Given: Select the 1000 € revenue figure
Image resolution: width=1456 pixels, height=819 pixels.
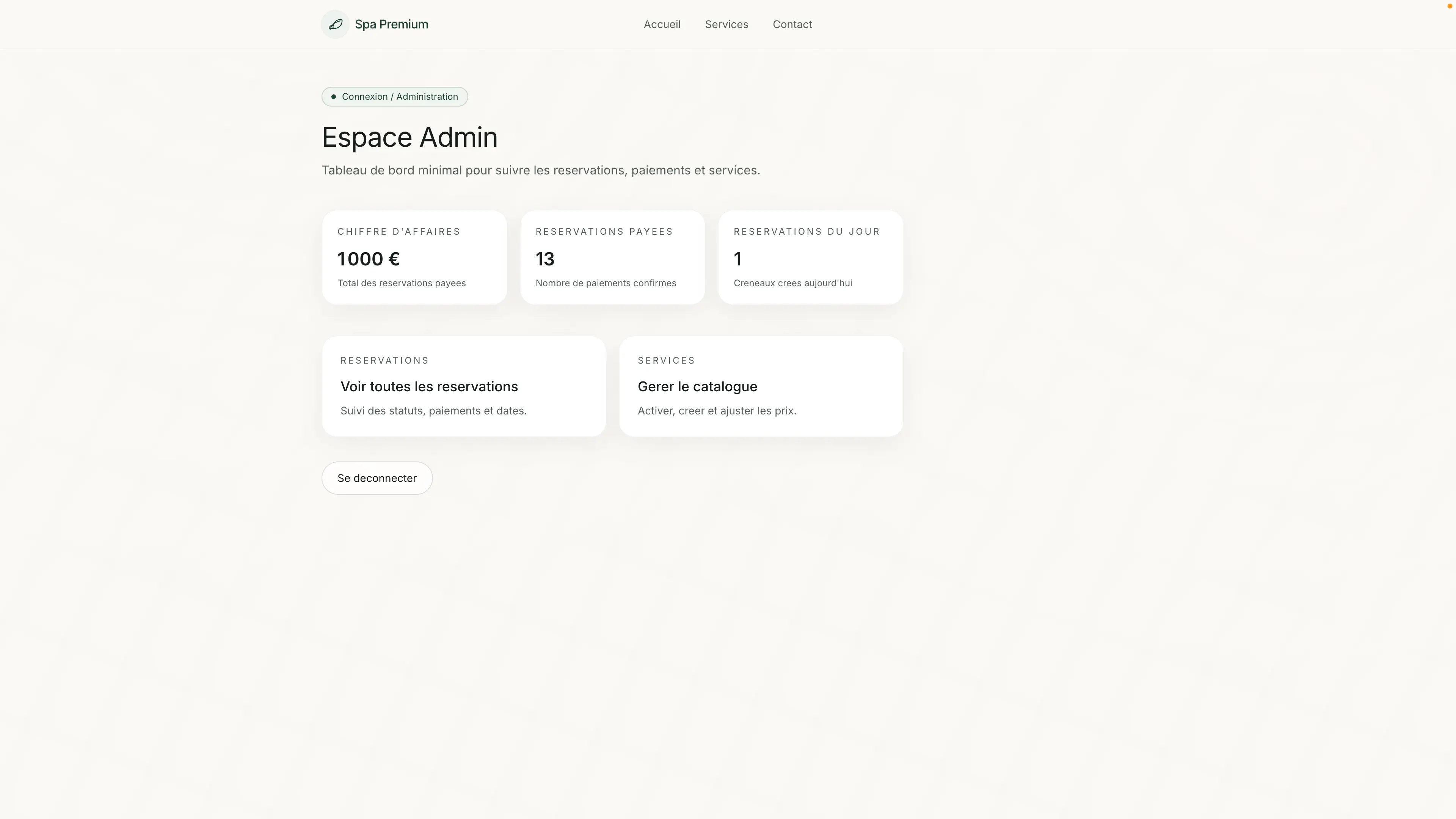Looking at the screenshot, I should (368, 259).
